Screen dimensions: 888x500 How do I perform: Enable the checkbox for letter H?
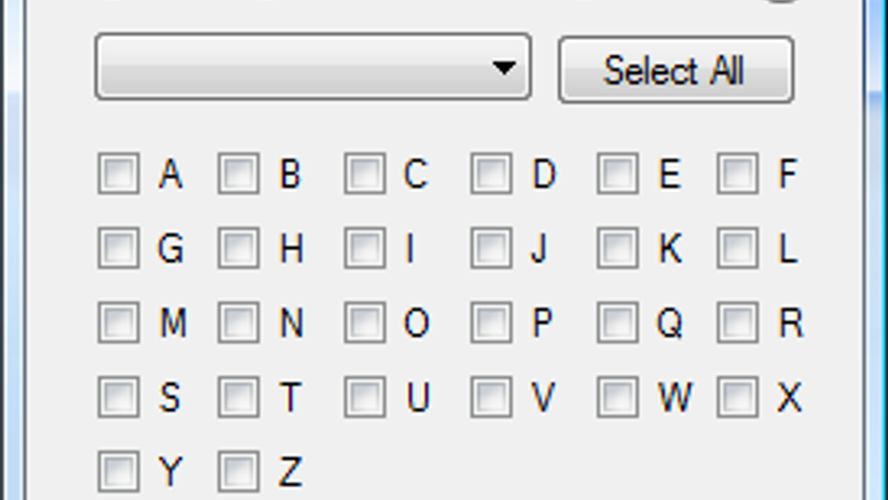[x=238, y=248]
